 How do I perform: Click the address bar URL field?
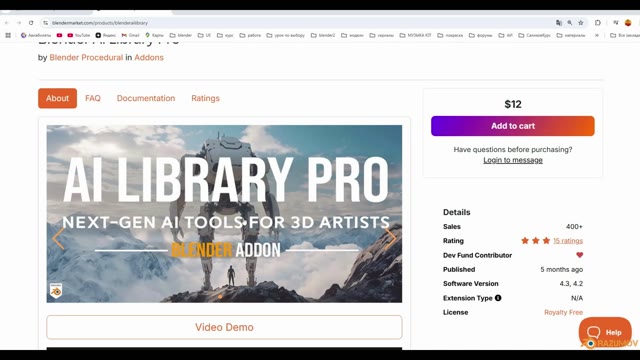click(x=298, y=23)
